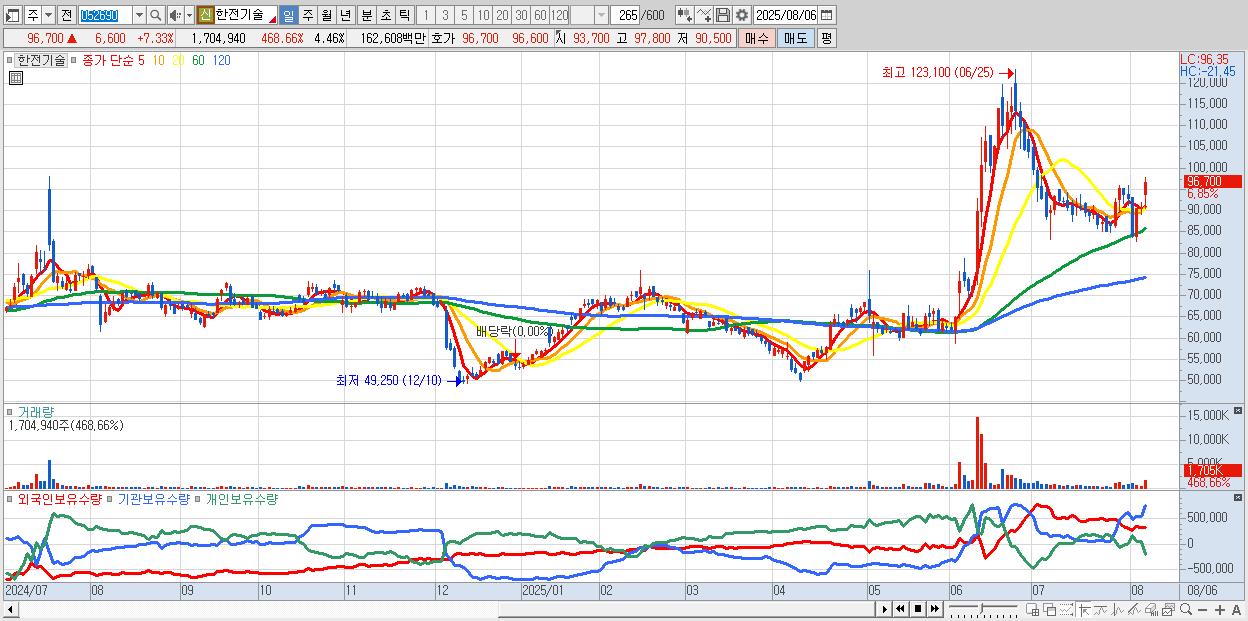Select 일 daily chart period
Screen dimensions: 1248x621
coord(288,15)
